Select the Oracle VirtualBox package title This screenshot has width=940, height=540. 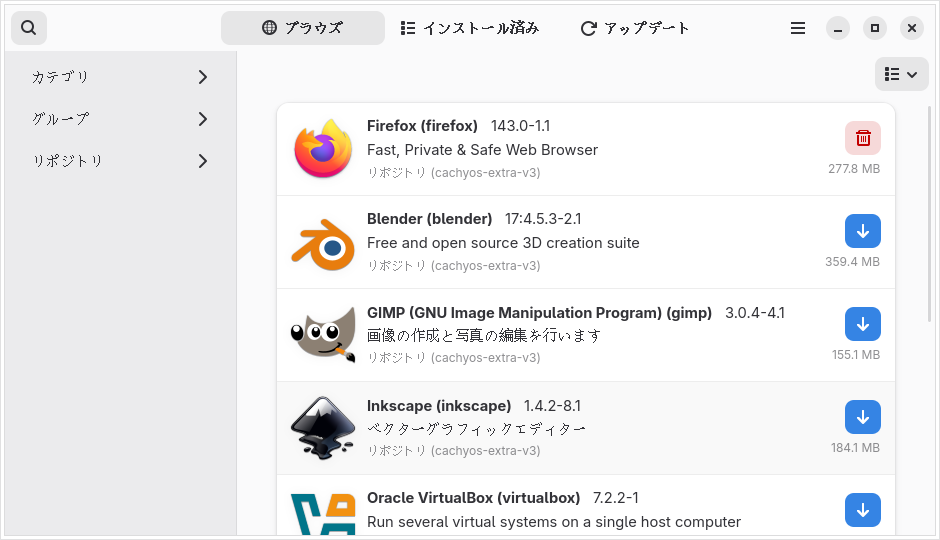click(x=473, y=498)
